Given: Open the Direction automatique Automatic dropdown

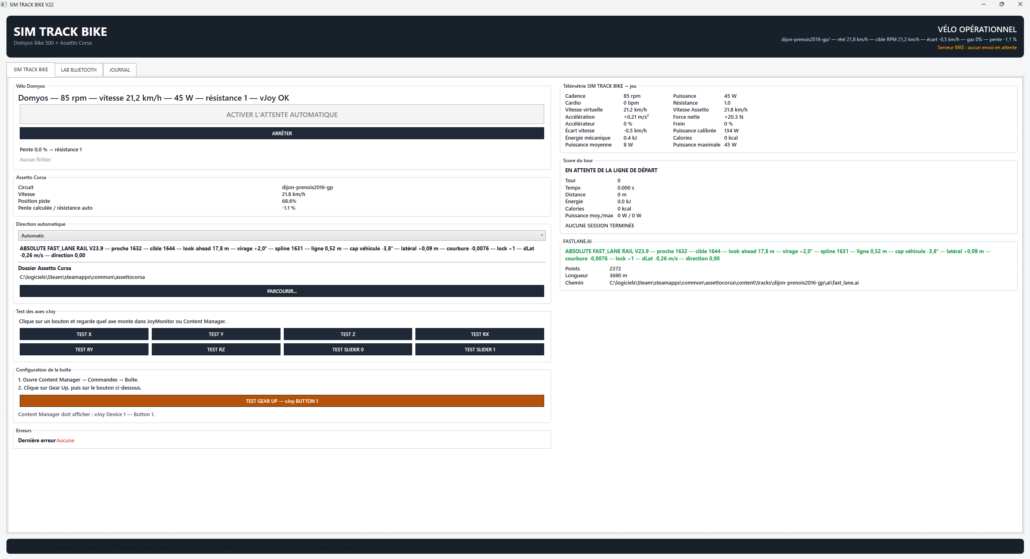Looking at the screenshot, I should 282,235.
